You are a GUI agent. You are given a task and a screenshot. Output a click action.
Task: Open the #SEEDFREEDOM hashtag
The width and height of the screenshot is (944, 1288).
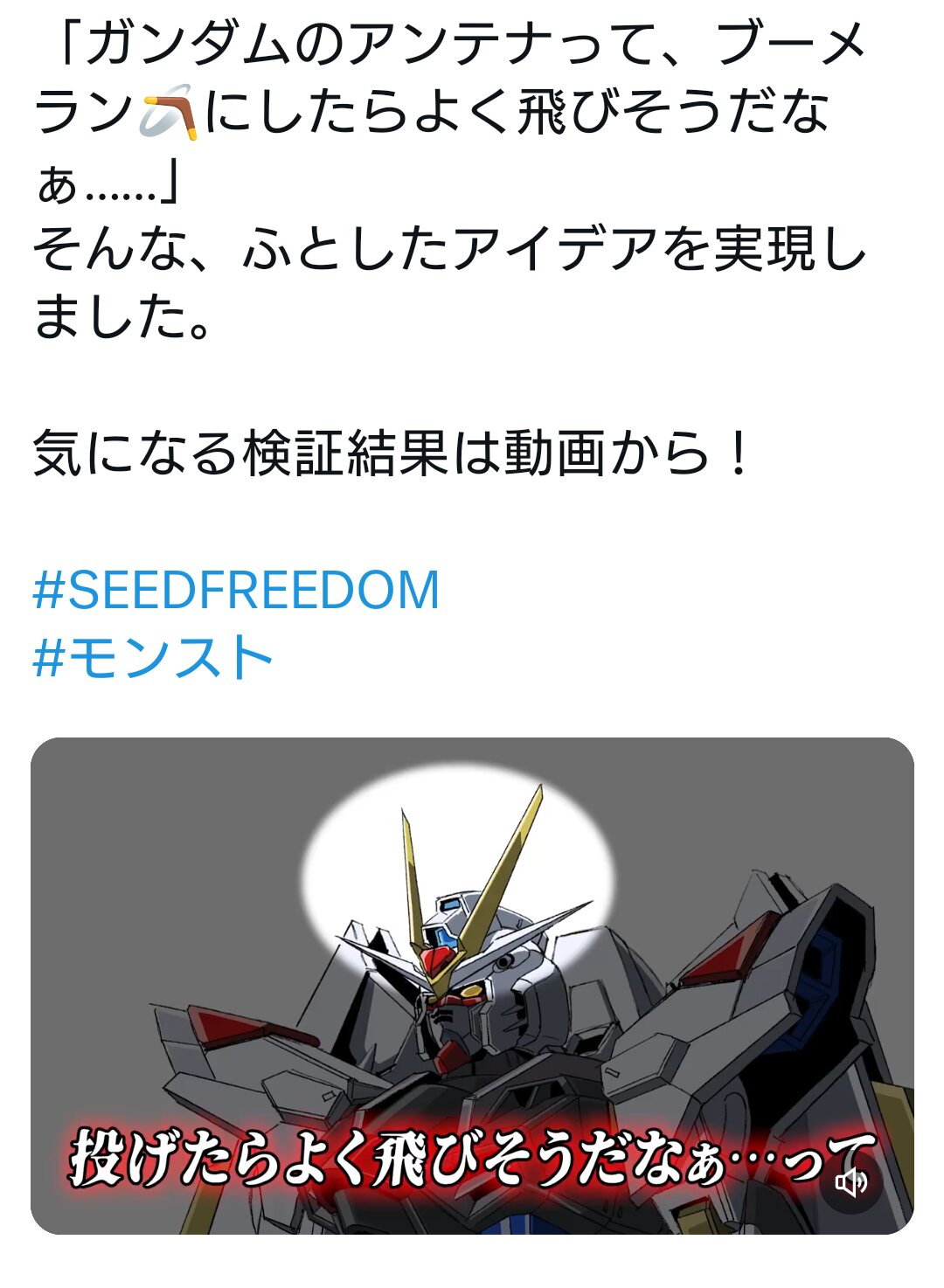(236, 590)
